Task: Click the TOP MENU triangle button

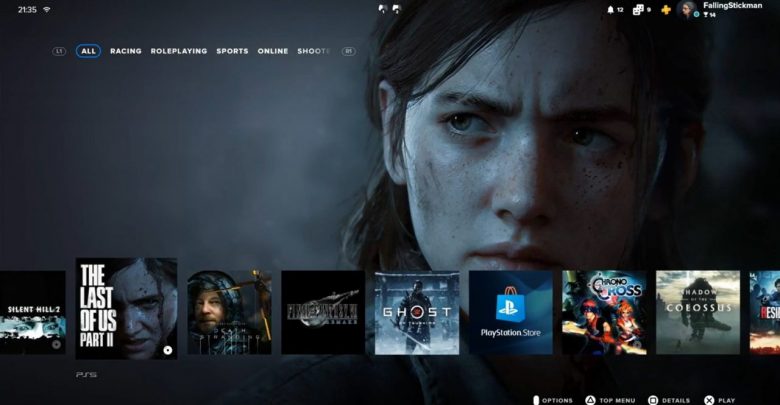Action: [591, 400]
